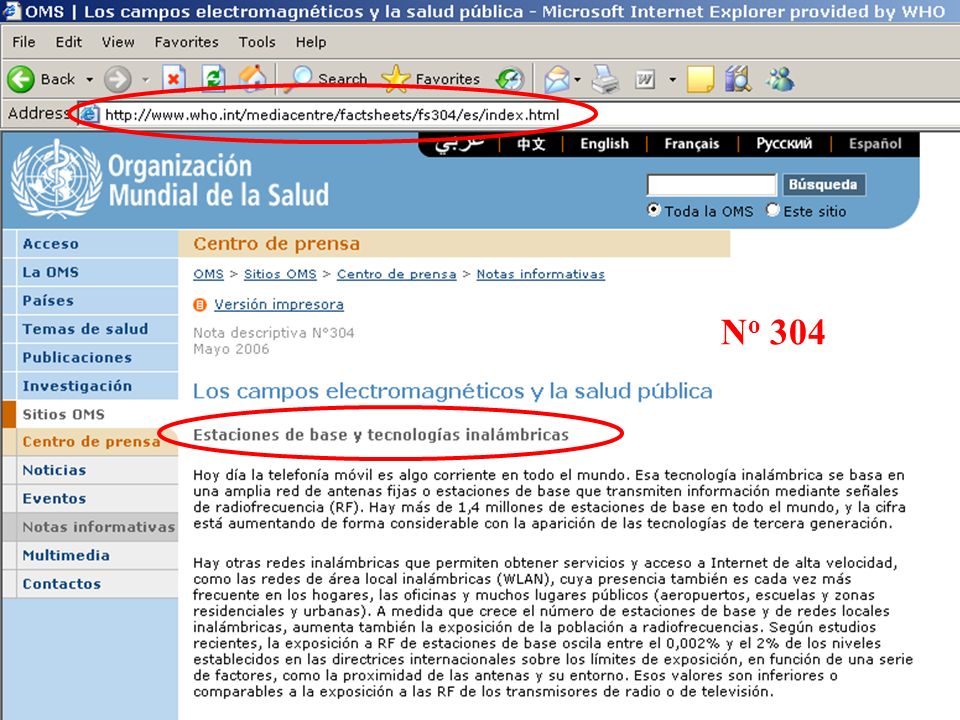
Task: Click the 'Mayo 2006' date text
Action: [x=231, y=349]
